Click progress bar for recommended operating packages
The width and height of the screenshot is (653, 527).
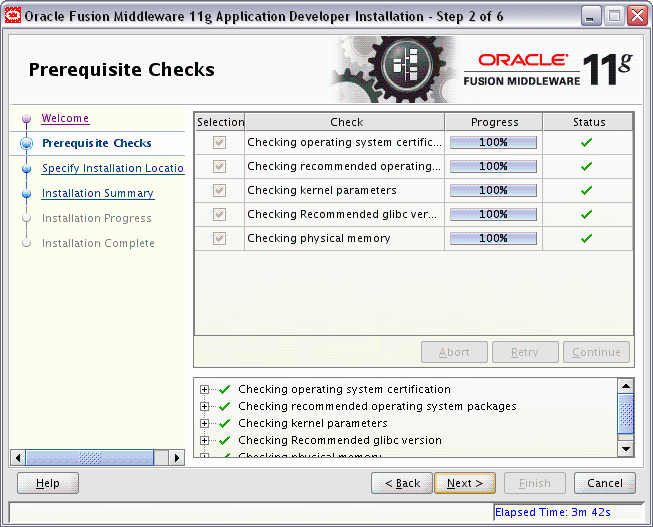tap(493, 167)
